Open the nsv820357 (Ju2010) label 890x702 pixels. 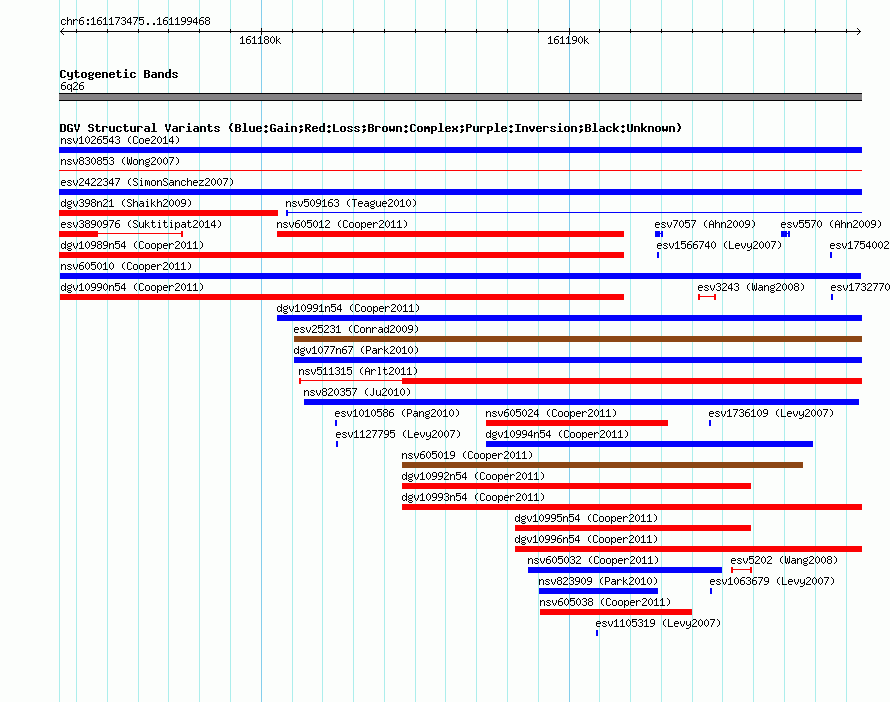(356, 392)
